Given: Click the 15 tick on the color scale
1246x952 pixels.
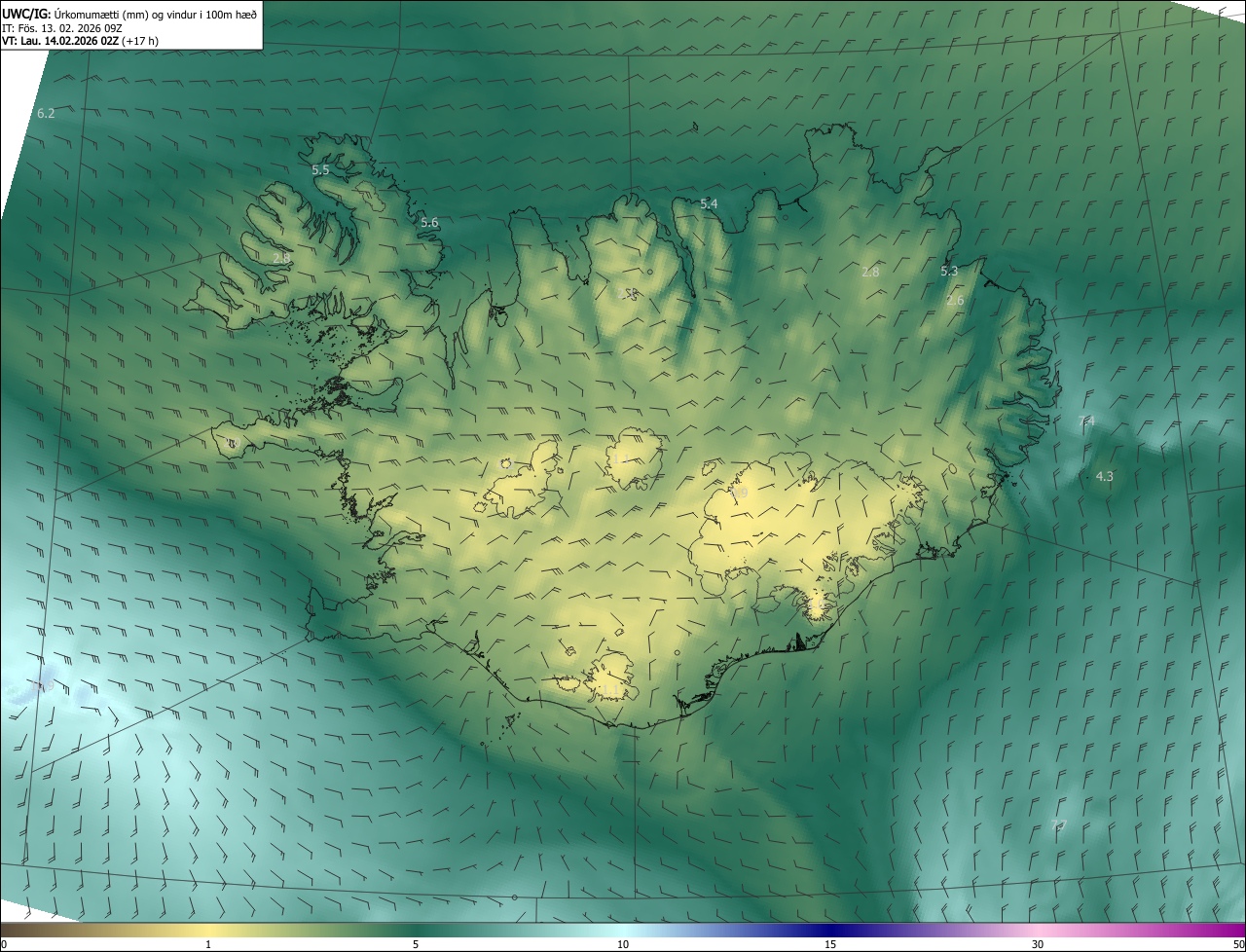Looking at the screenshot, I should tap(830, 944).
